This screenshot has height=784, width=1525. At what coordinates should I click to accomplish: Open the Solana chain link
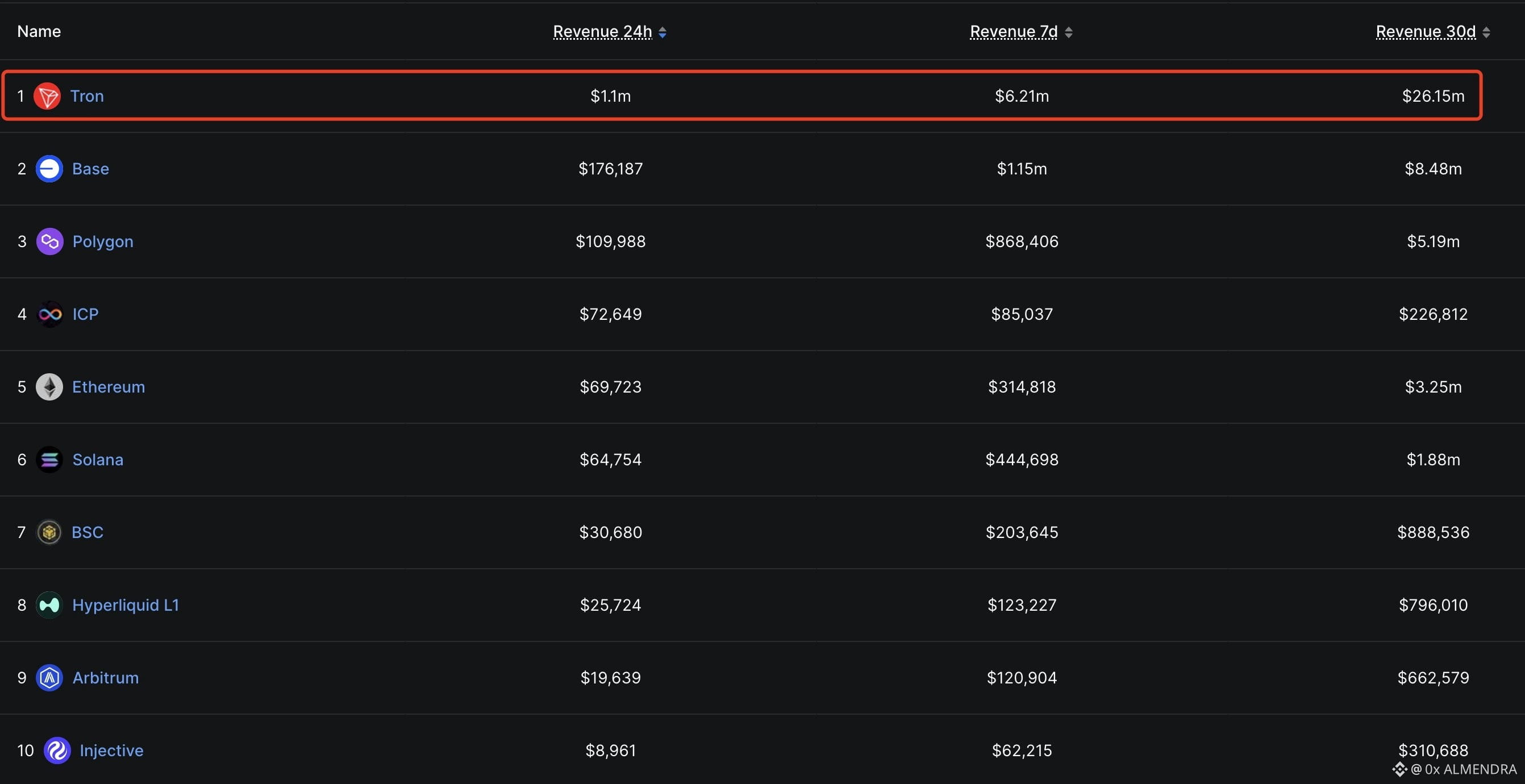click(x=98, y=460)
